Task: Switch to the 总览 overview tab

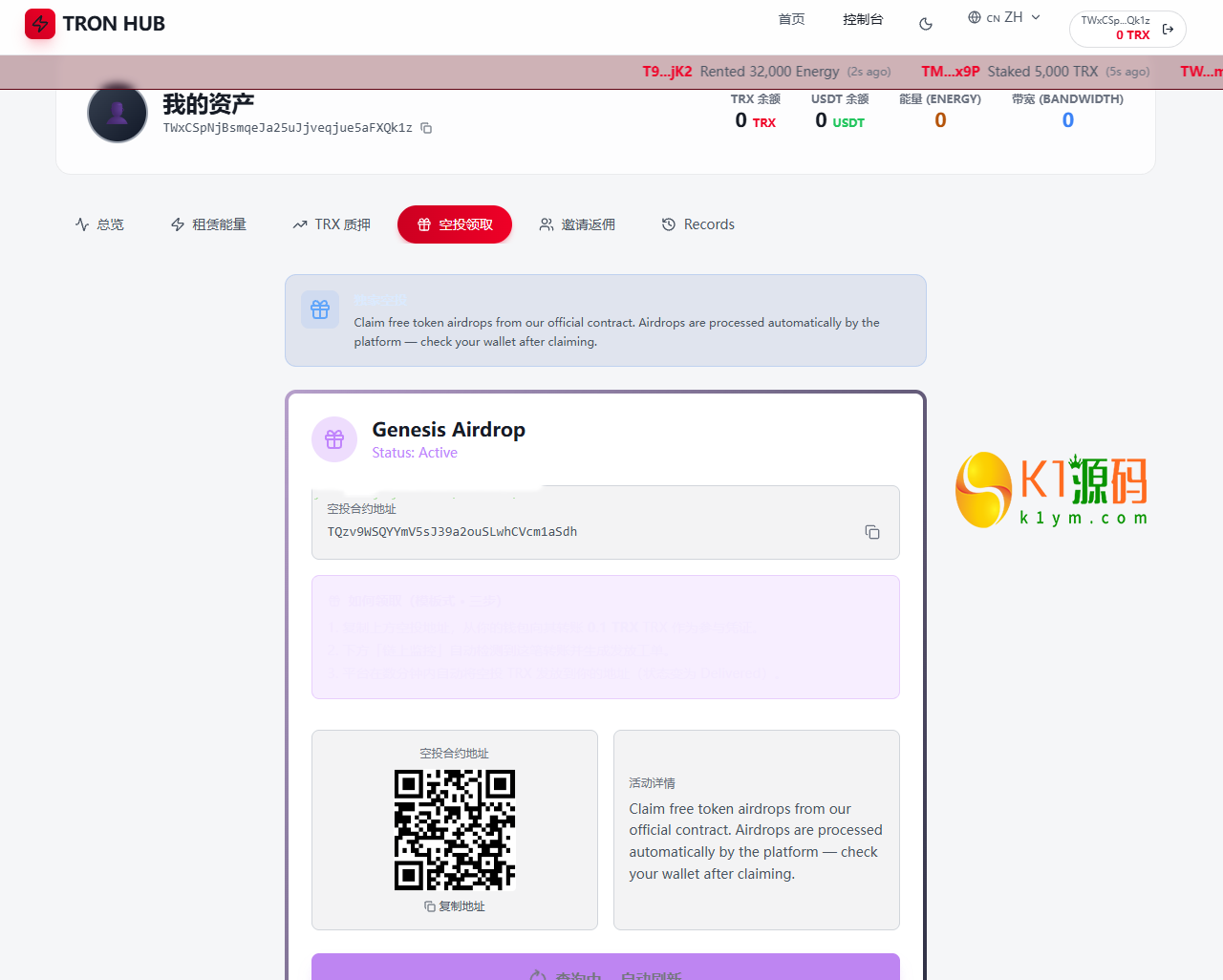Action: coord(99,224)
